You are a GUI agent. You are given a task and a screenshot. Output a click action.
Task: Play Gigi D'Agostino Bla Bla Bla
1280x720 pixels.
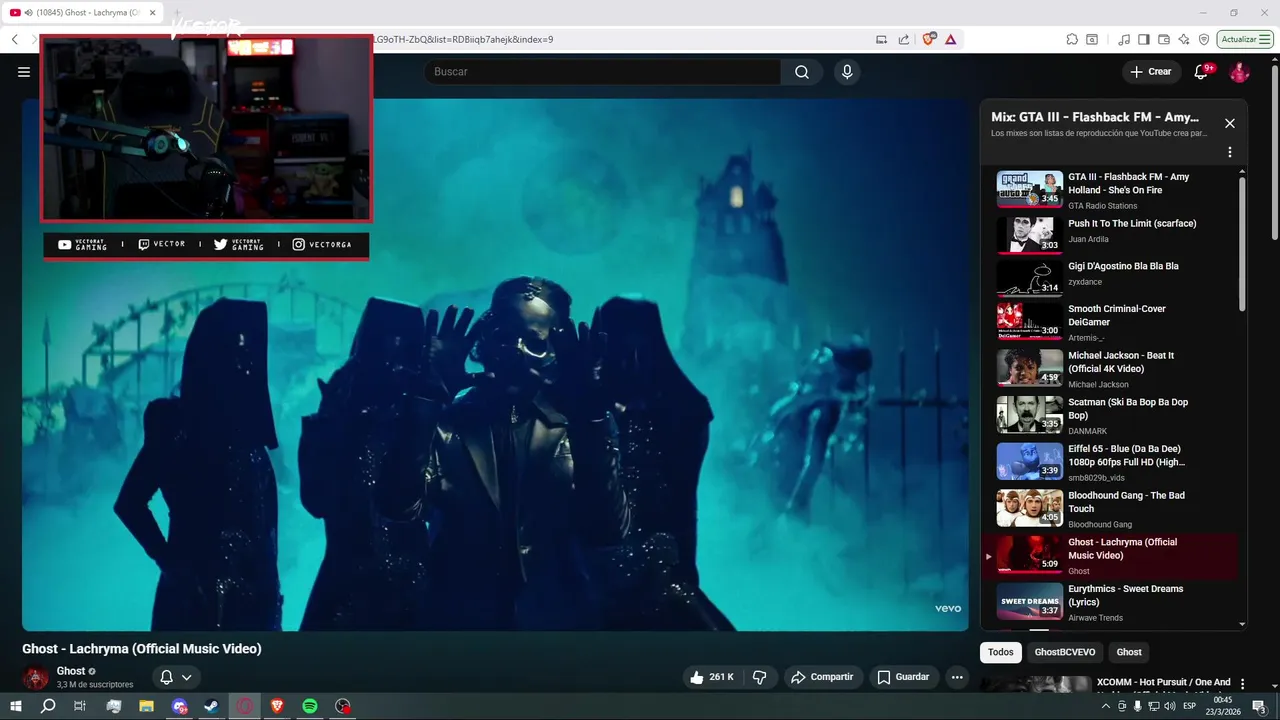[1108, 280]
